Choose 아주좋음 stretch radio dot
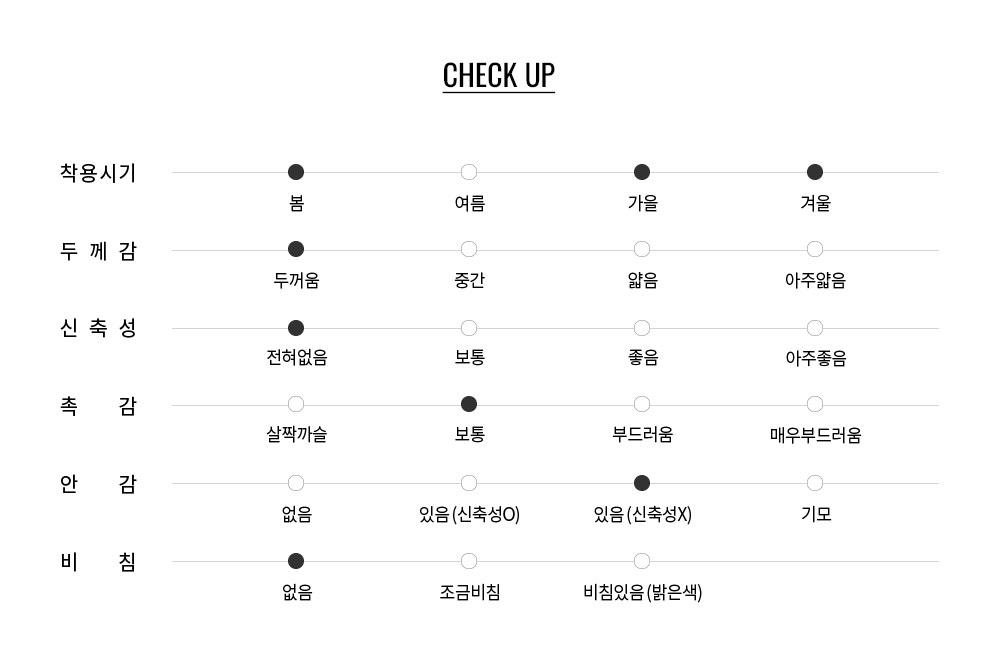 pyautogui.click(x=815, y=328)
